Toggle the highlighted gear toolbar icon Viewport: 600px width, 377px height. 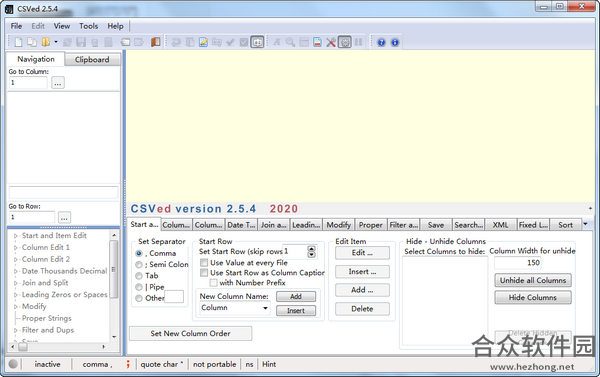345,42
